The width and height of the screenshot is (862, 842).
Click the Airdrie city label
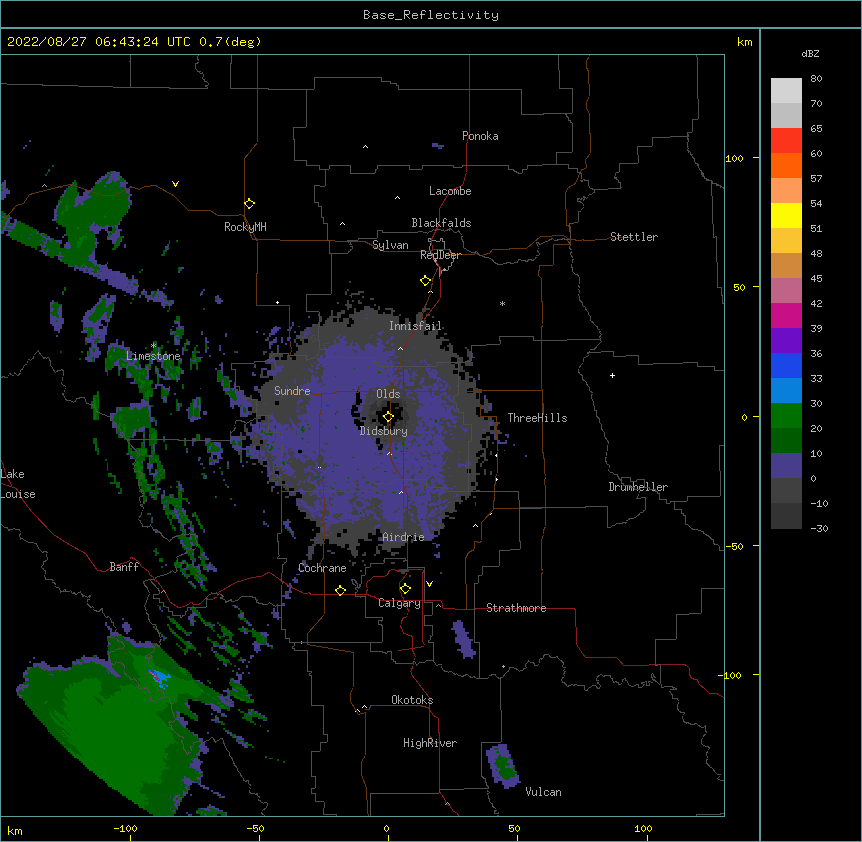pyautogui.click(x=403, y=537)
